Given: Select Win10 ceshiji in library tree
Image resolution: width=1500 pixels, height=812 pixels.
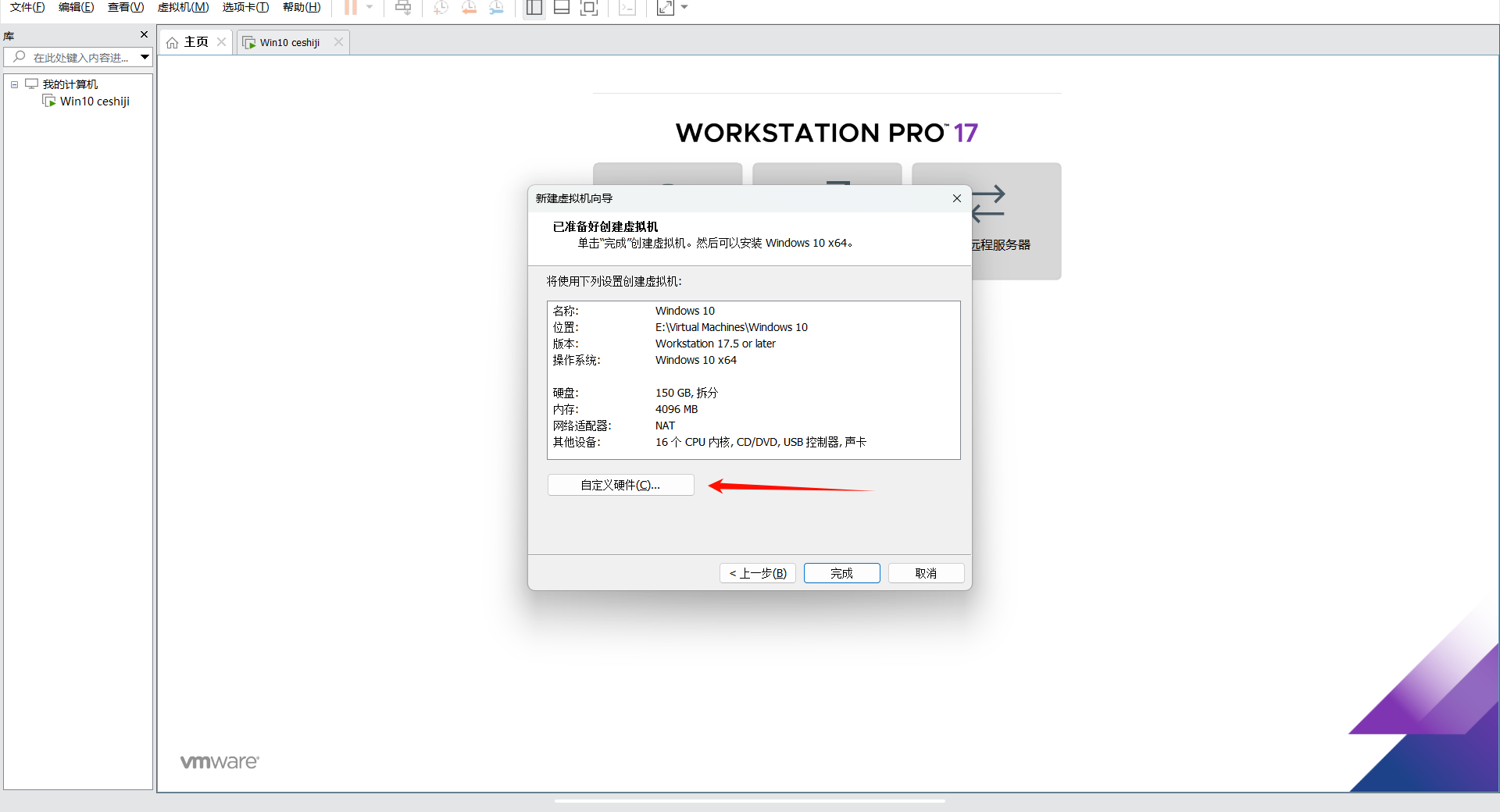Looking at the screenshot, I should 94,101.
